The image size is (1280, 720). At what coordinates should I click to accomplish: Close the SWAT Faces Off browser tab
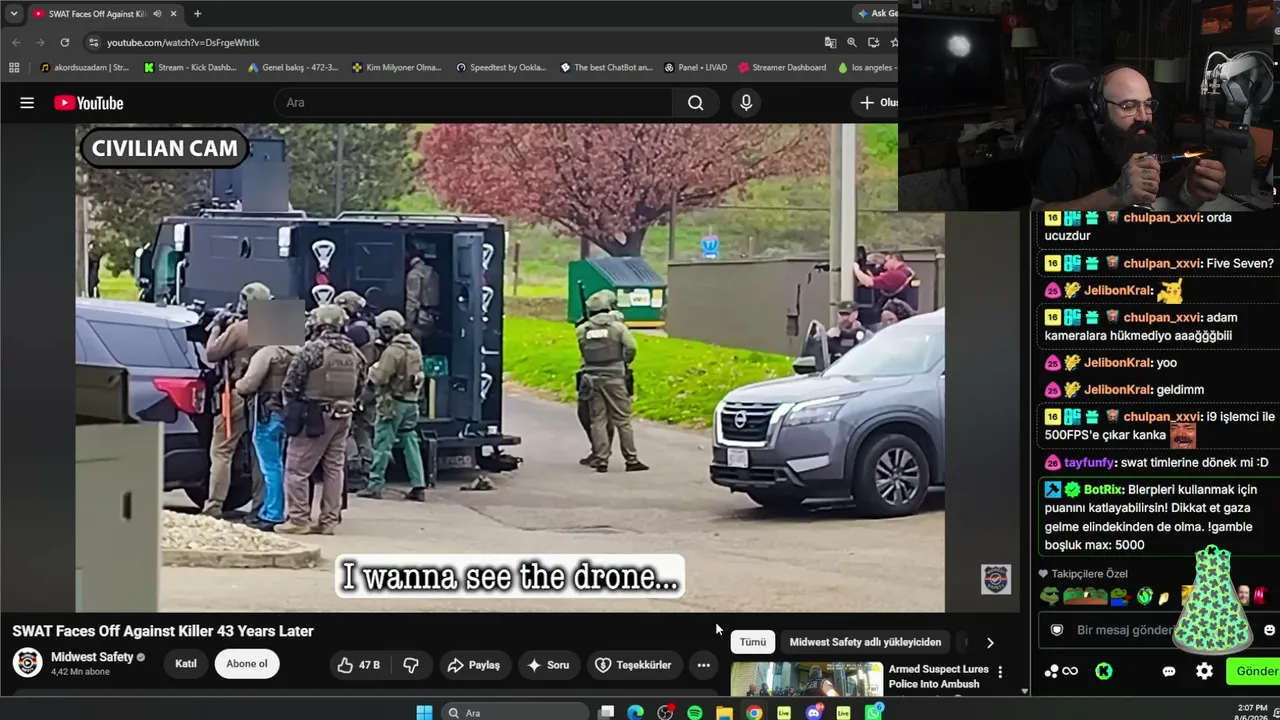coord(173,14)
